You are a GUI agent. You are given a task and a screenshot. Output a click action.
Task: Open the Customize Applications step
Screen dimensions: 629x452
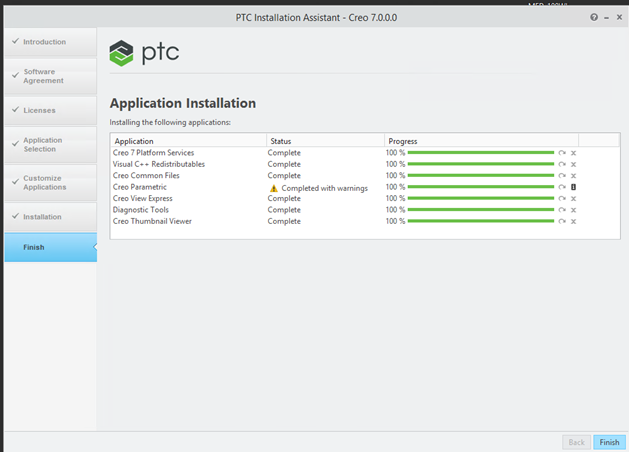coord(51,182)
